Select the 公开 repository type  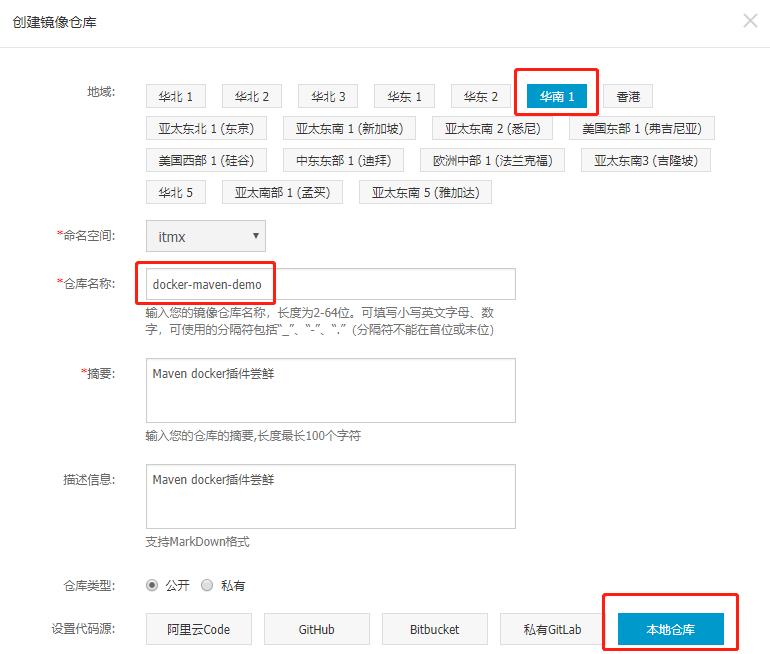pos(152,585)
